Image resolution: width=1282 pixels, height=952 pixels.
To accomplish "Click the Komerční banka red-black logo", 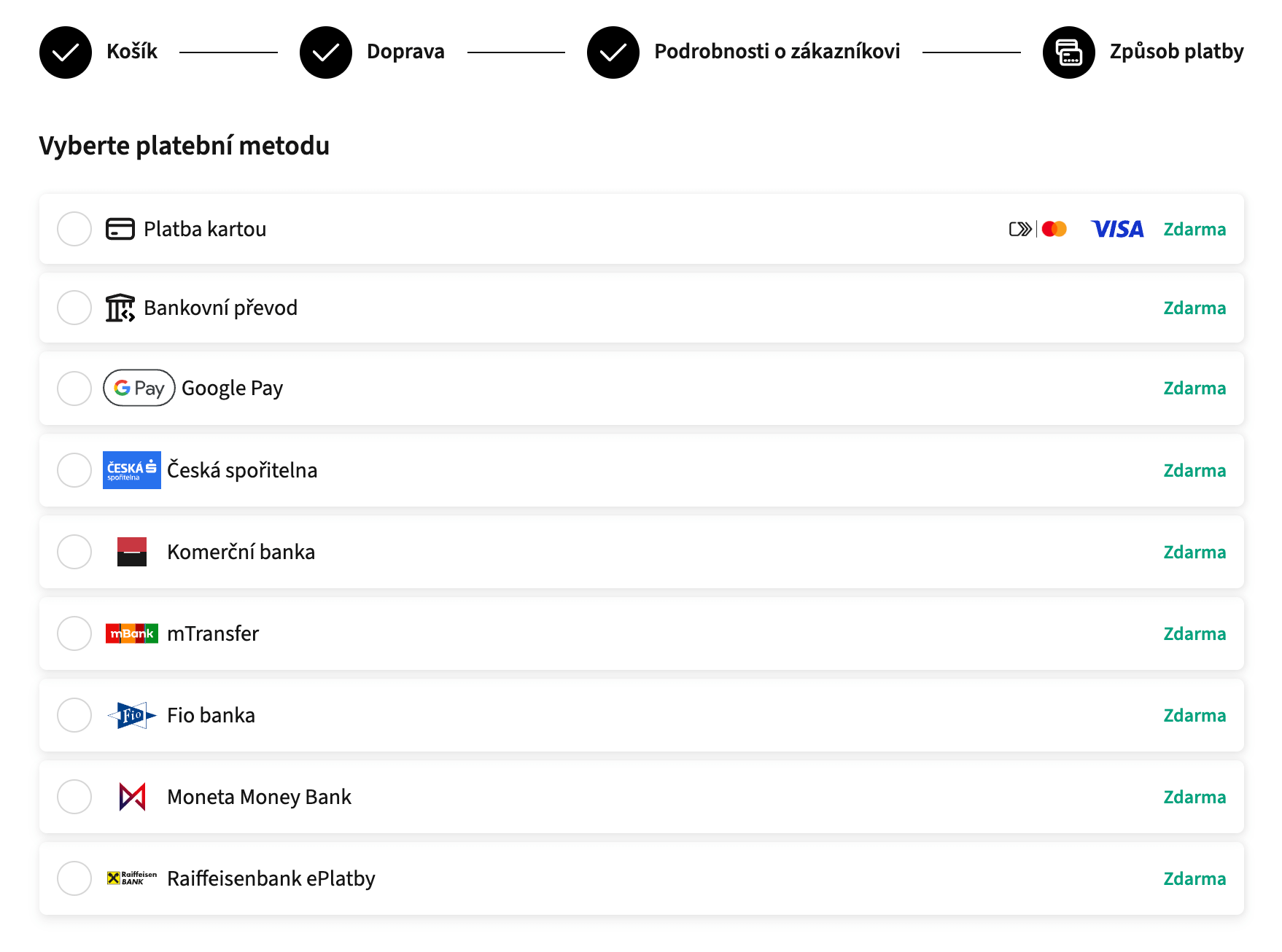I will [x=131, y=552].
